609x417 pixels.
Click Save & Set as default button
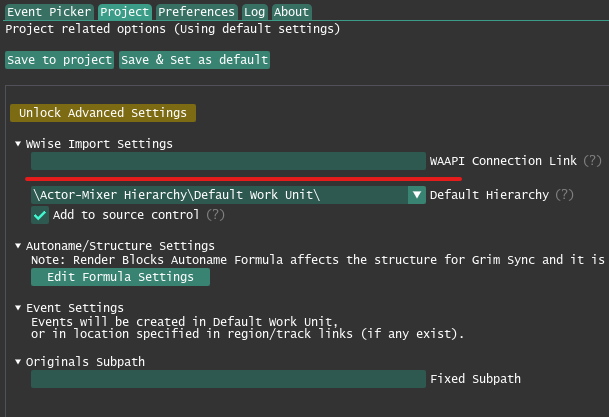(x=194, y=60)
